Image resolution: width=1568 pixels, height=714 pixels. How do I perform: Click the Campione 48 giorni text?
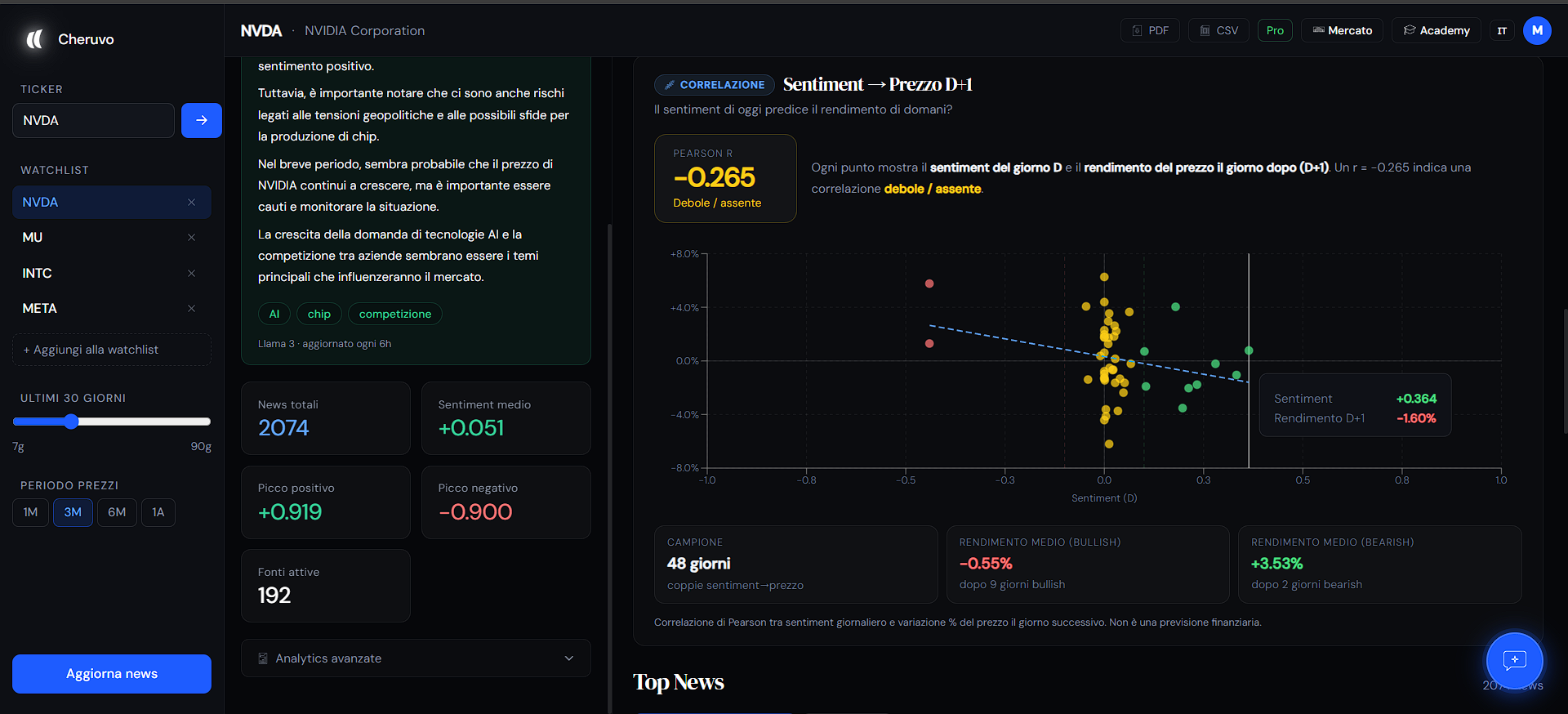coord(699,564)
